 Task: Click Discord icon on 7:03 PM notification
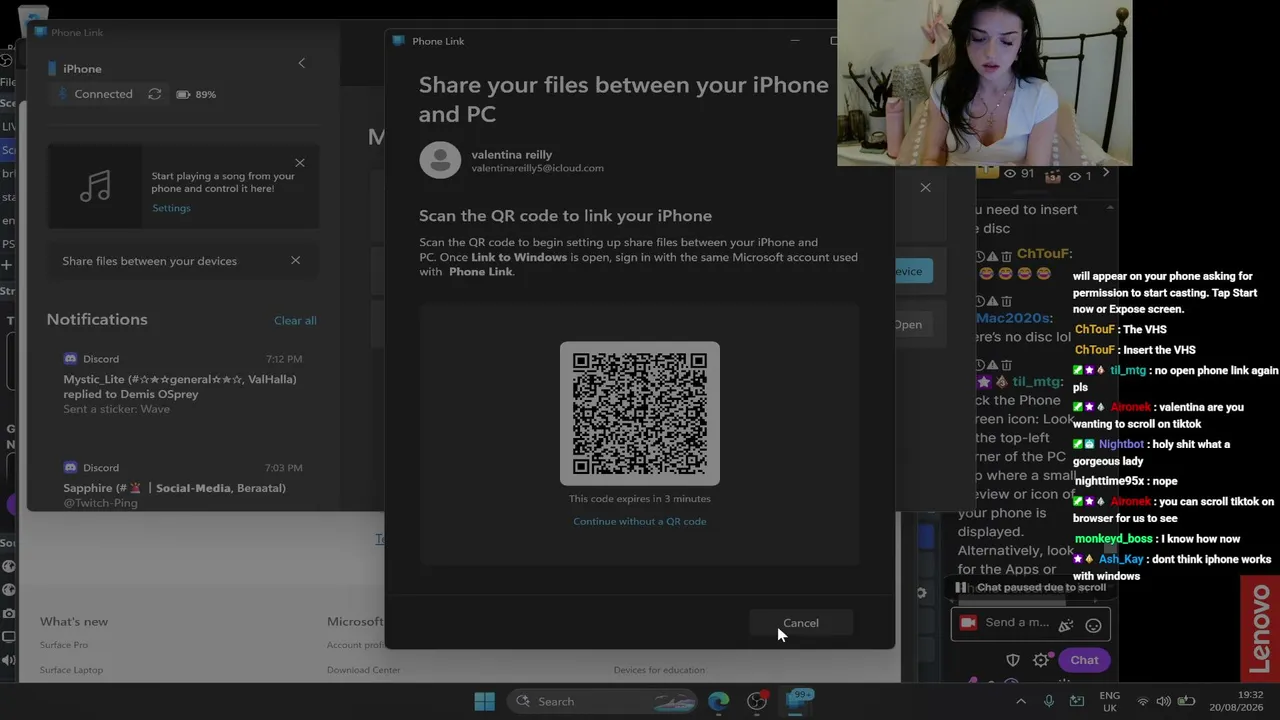(x=70, y=468)
